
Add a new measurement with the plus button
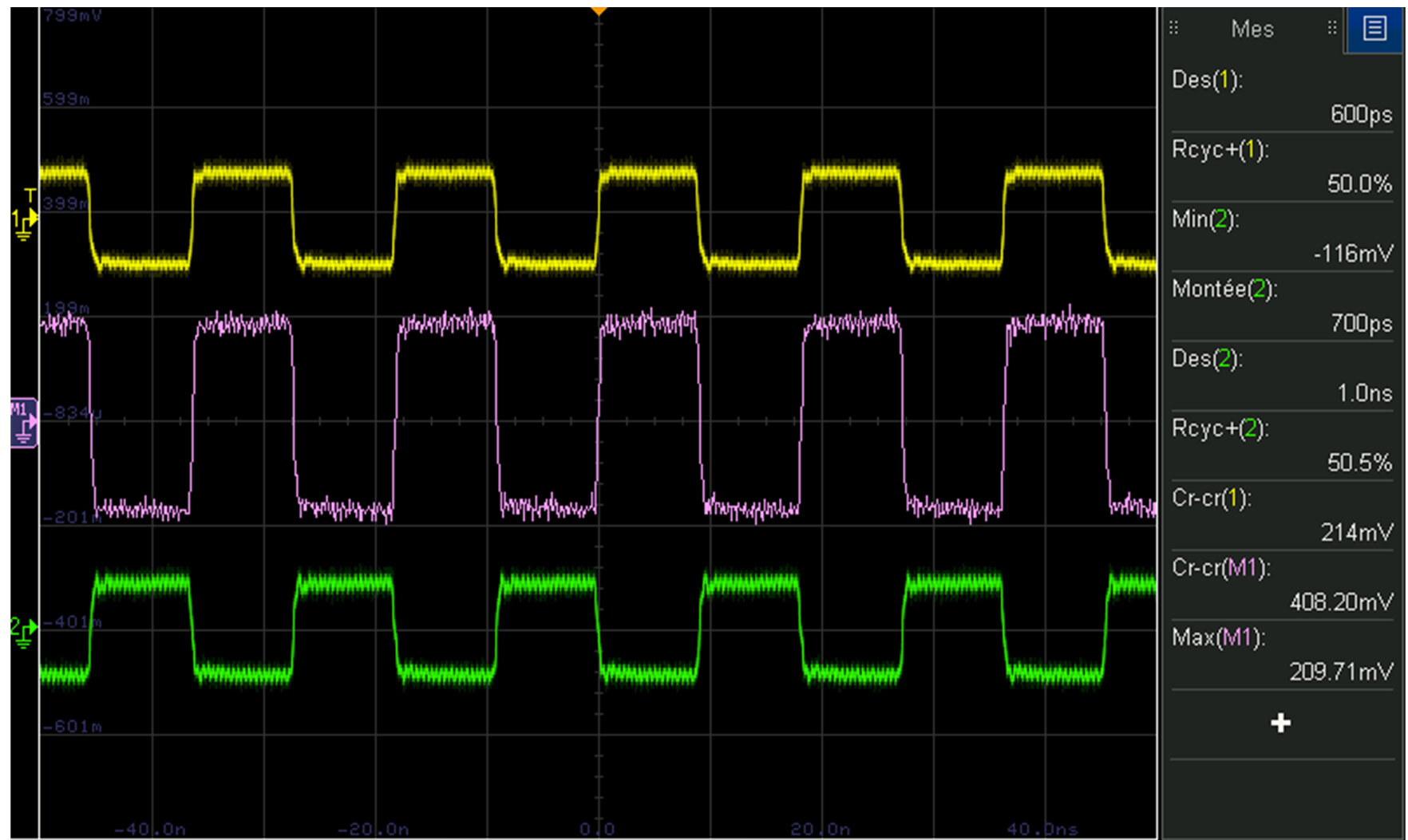(1281, 724)
